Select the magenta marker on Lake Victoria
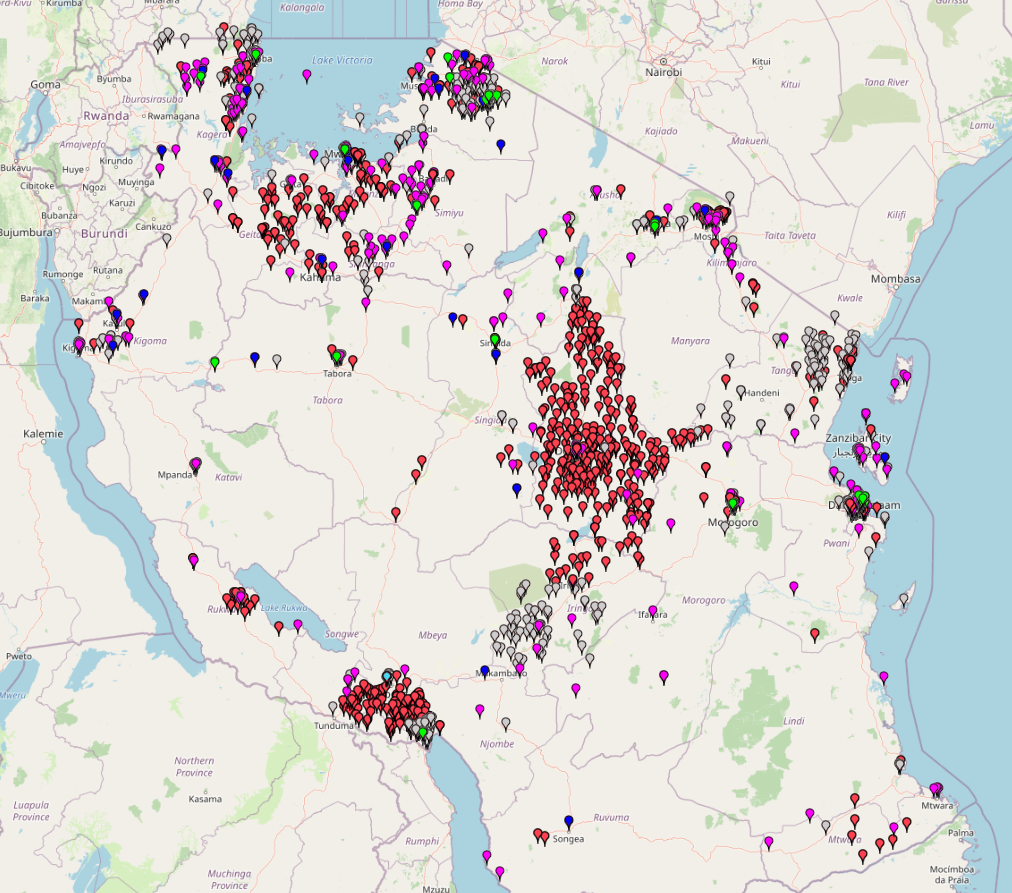The image size is (1012, 893). tap(307, 74)
